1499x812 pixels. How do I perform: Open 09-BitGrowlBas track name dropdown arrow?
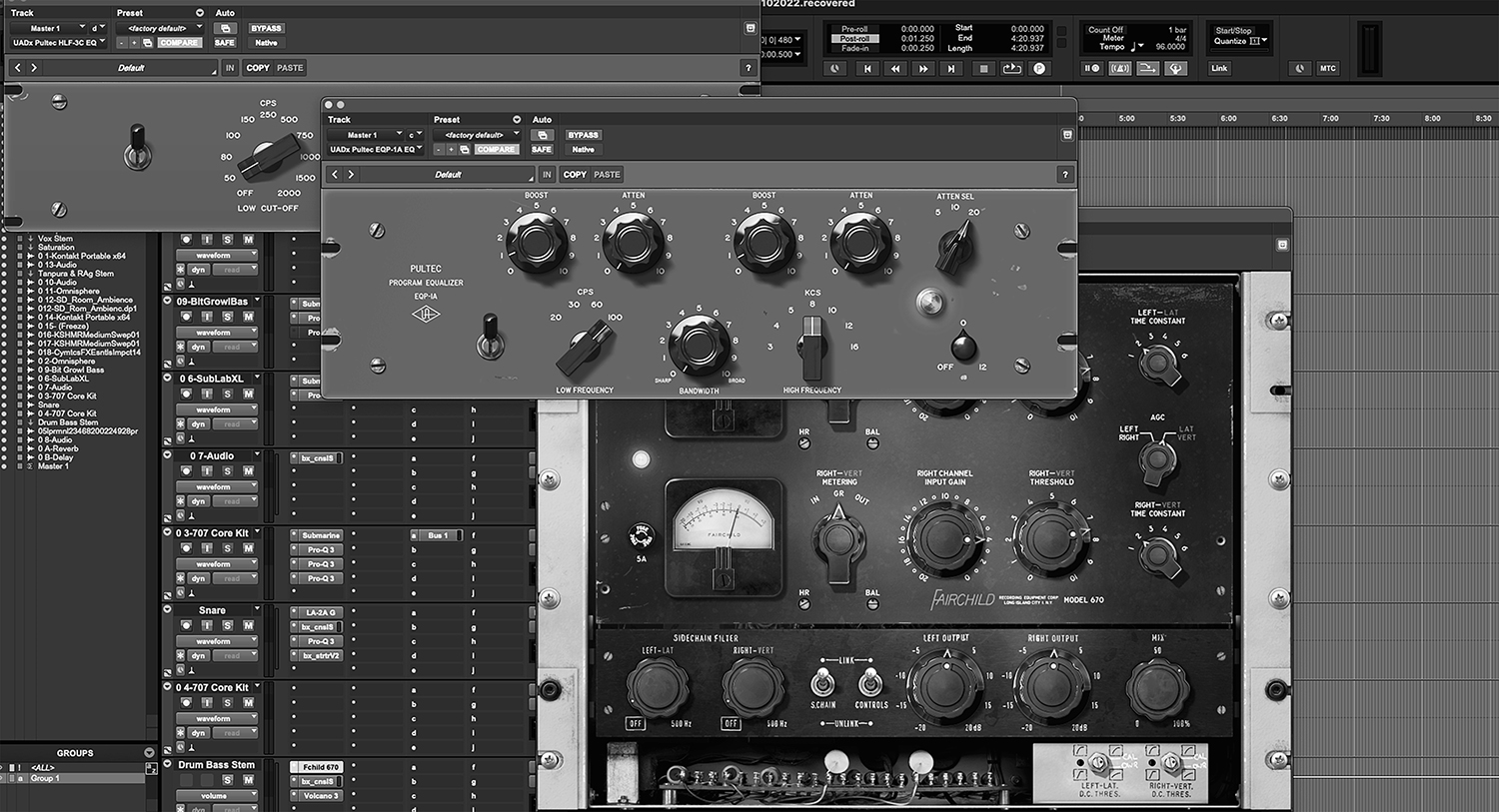(257, 301)
